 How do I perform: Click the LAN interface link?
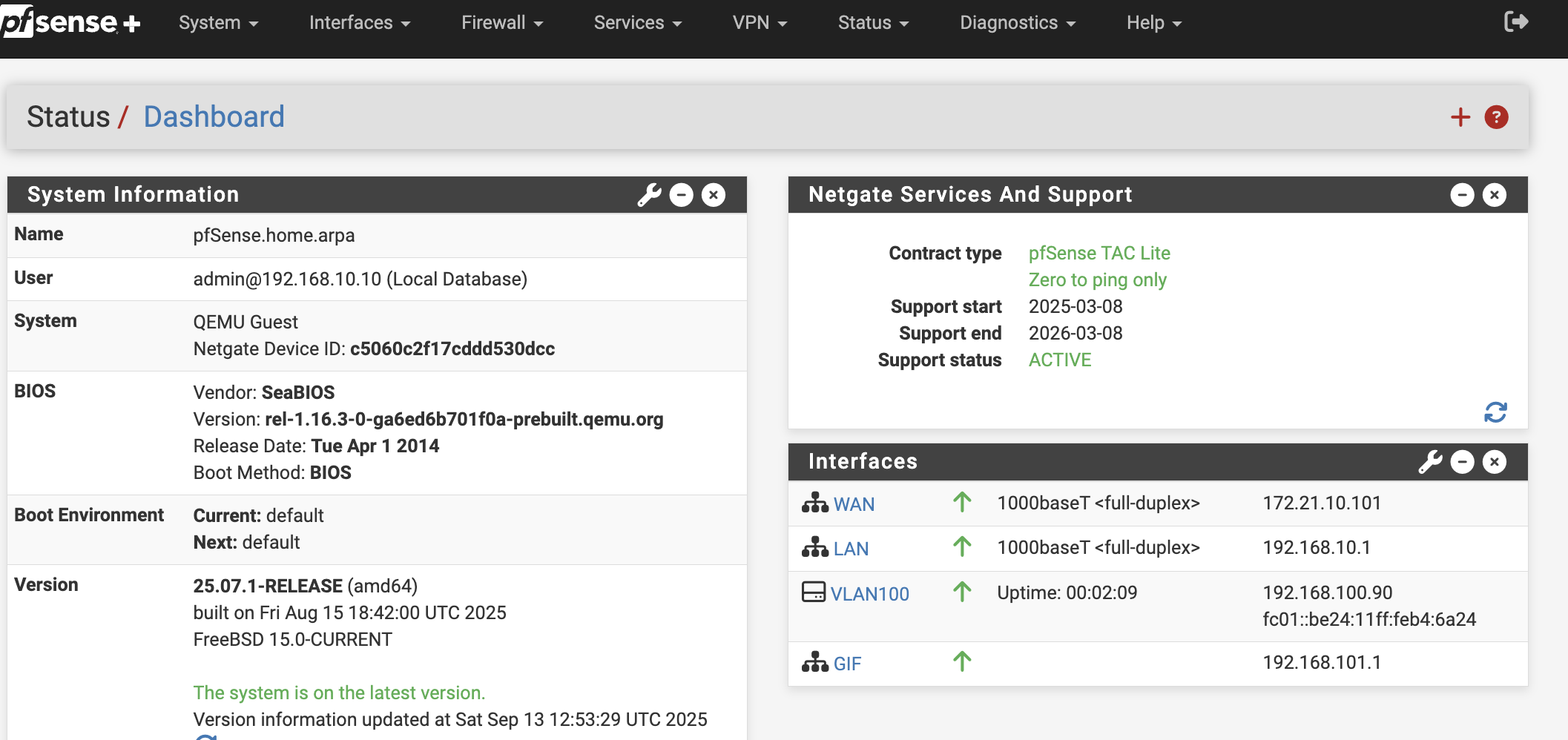click(x=851, y=549)
